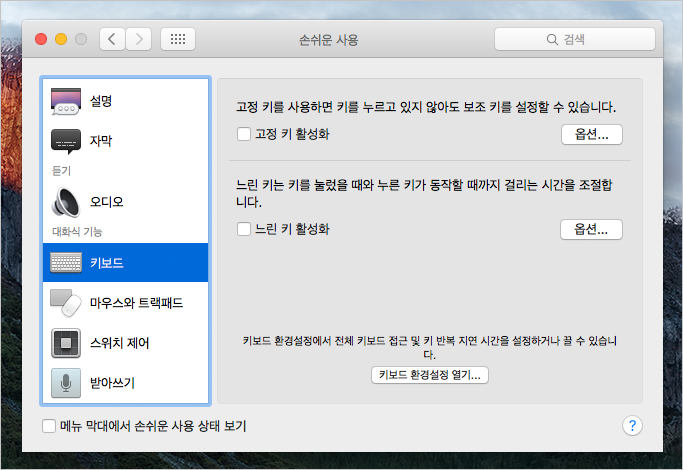Select 오디오 label in sidebar
Viewport: 683px width, 470px height.
pyautogui.click(x=107, y=202)
